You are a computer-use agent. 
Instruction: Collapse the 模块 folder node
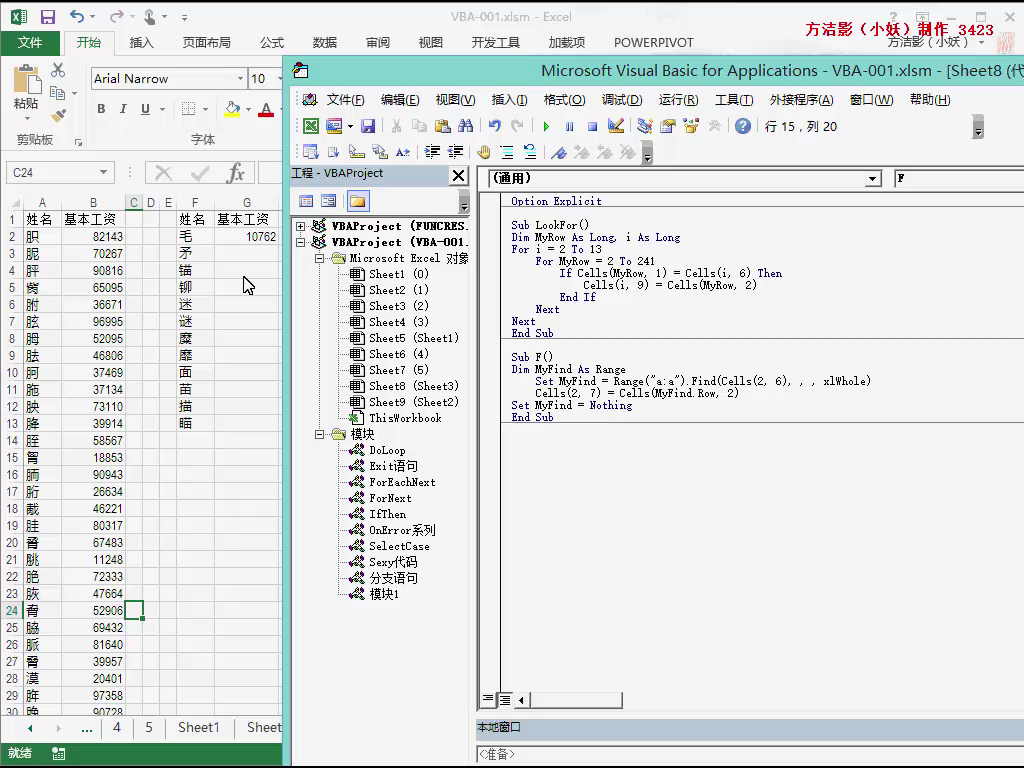click(319, 434)
